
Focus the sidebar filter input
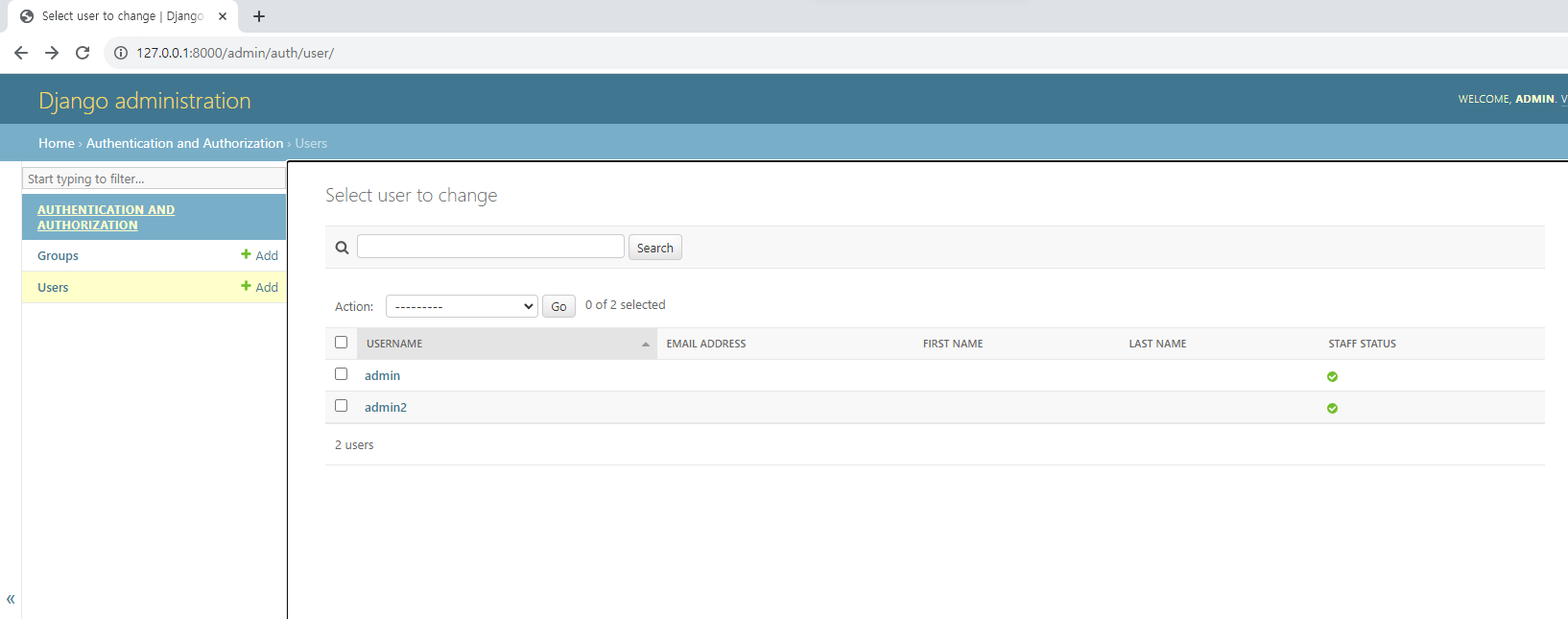(x=154, y=179)
